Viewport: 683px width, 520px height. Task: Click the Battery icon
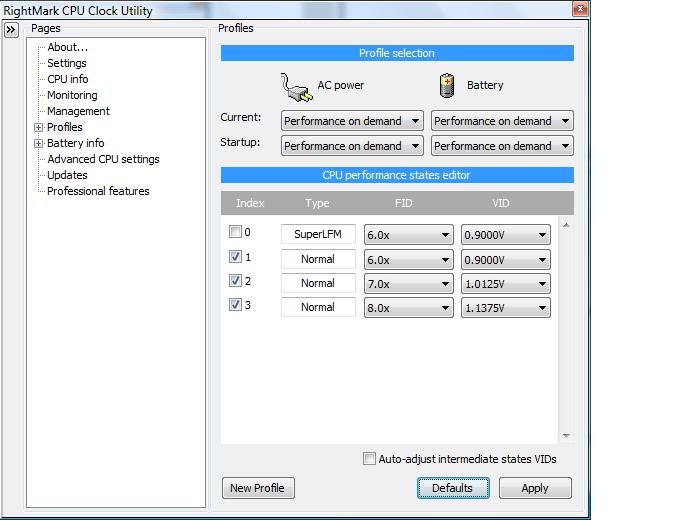coord(447,85)
